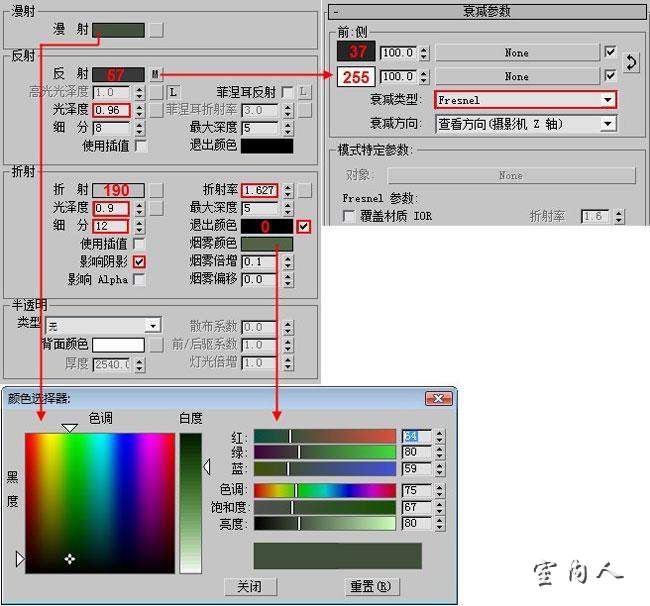Click the 烟雾倍增 spinner arrows
The image size is (650, 606).
click(x=288, y=262)
